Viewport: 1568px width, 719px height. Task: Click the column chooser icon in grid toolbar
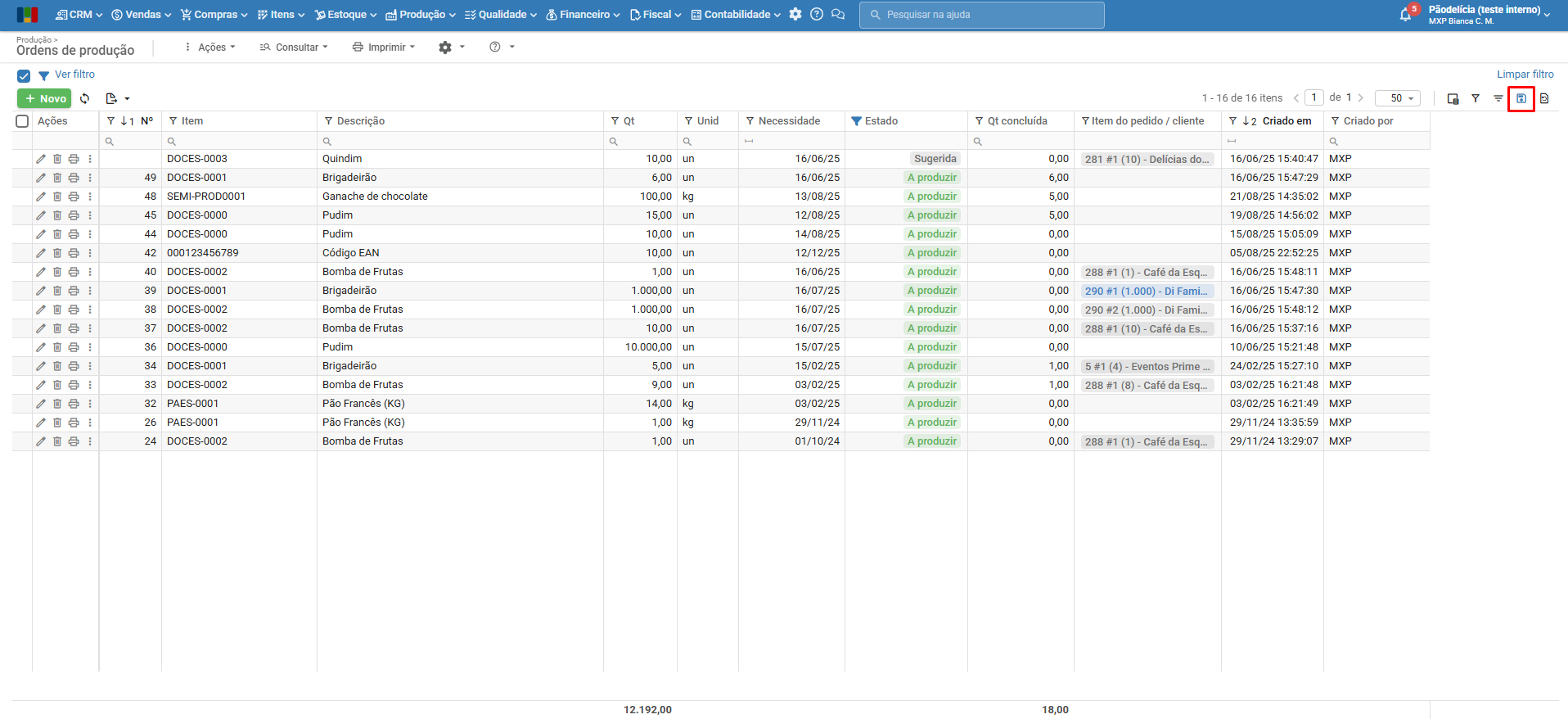(x=1453, y=98)
